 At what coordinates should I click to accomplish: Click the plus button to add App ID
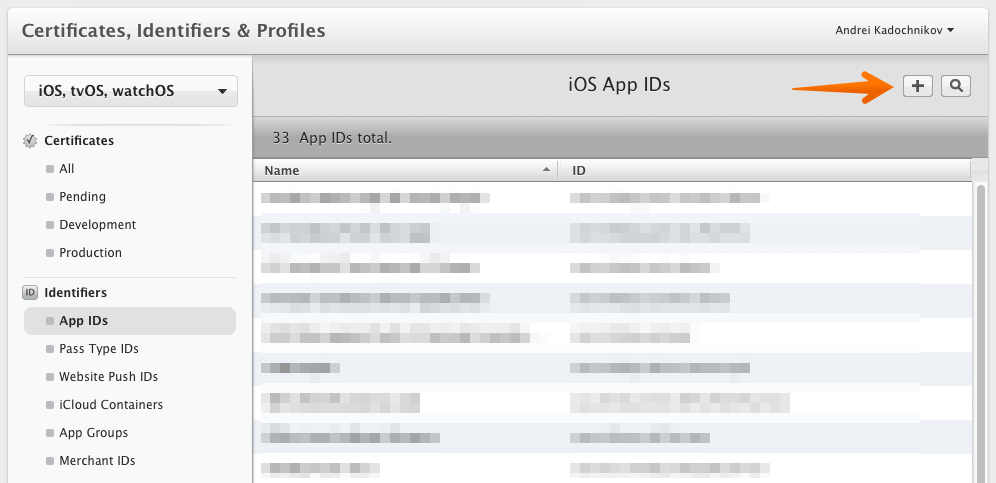[917, 86]
